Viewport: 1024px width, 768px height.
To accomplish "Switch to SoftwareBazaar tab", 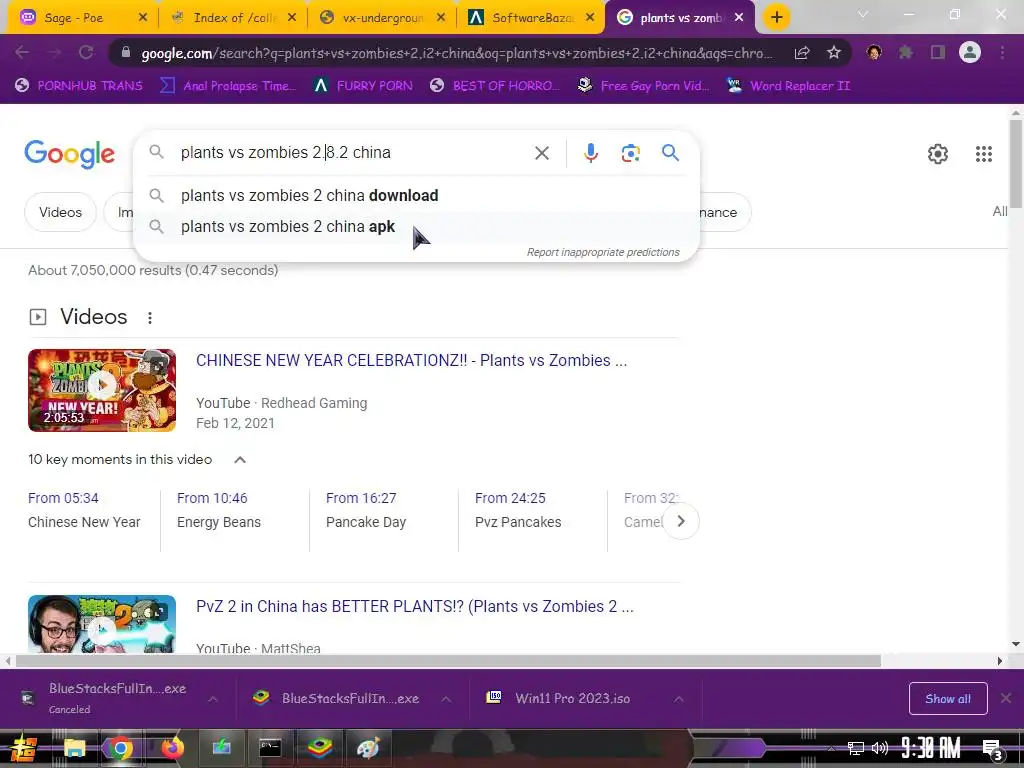I will 531,18.
